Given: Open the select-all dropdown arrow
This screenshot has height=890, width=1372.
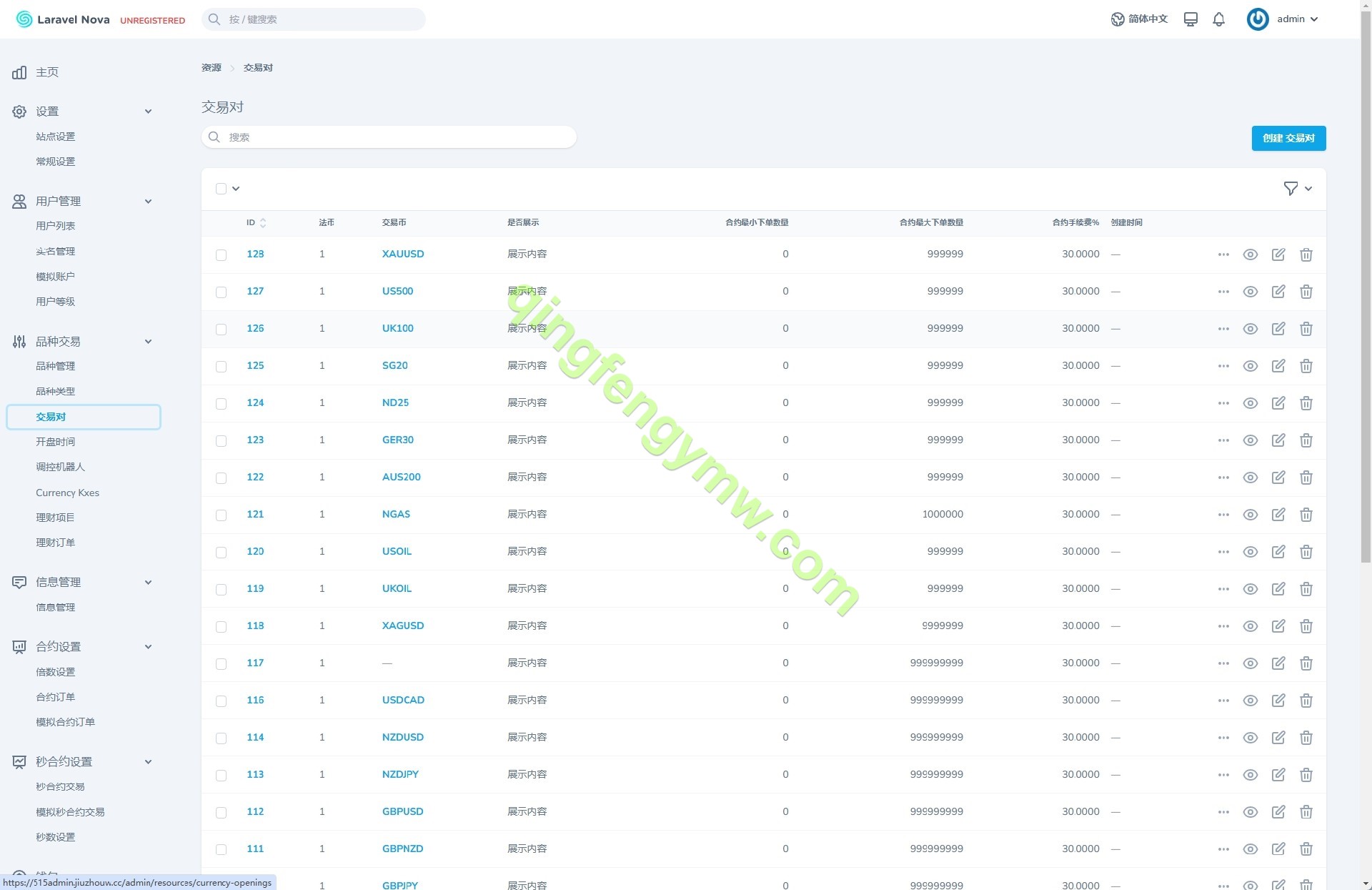Looking at the screenshot, I should tap(236, 189).
